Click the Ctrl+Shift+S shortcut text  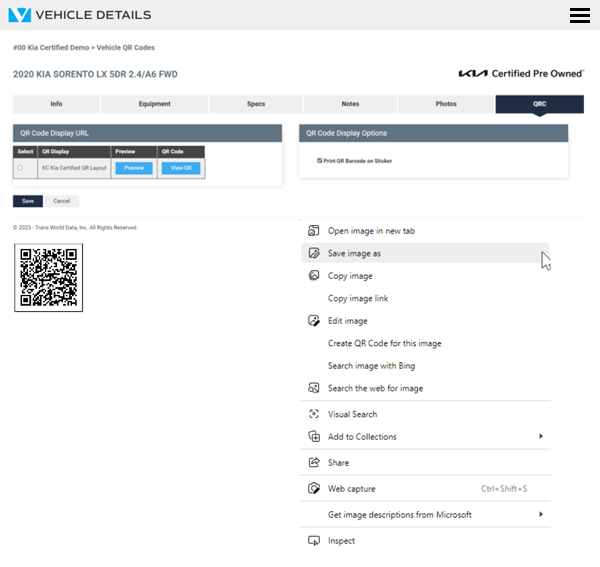(x=504, y=489)
